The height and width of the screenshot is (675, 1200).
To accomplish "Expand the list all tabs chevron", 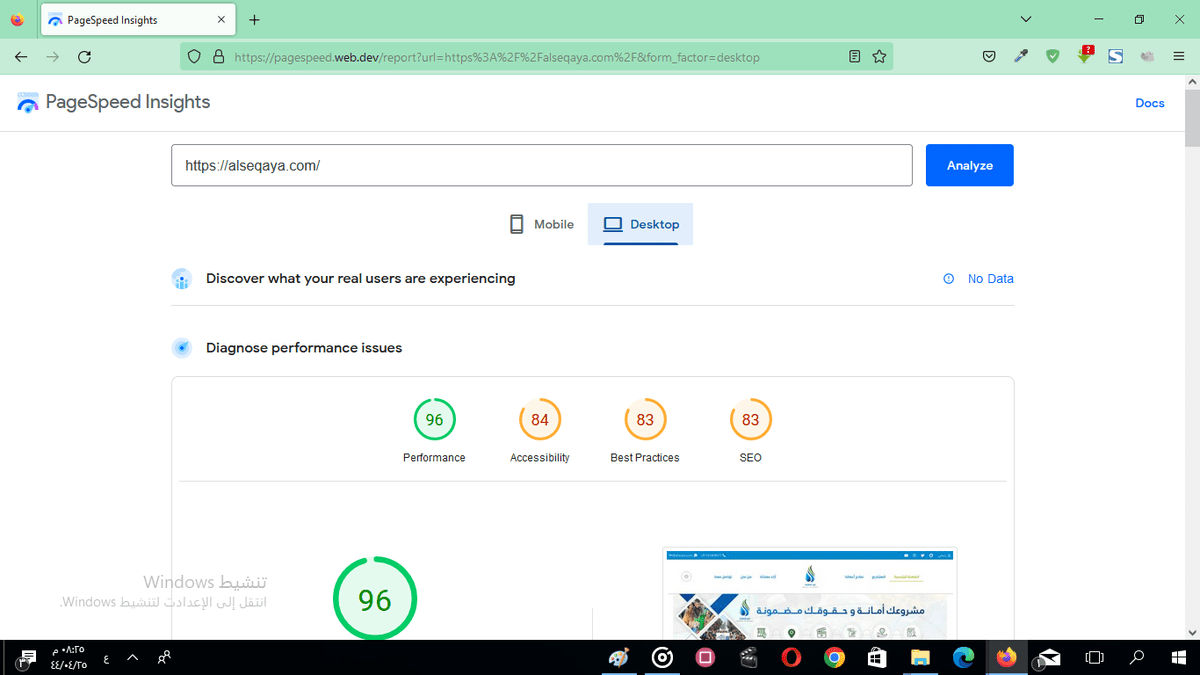I will tap(1026, 20).
